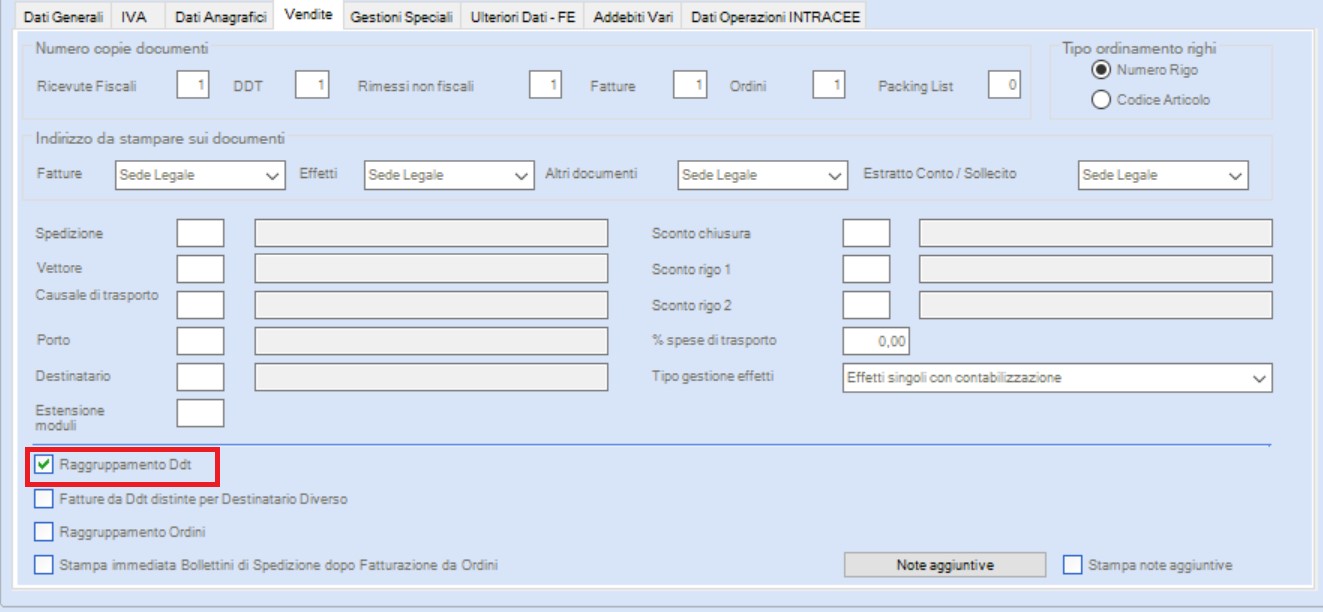Click the Ordini copies field

coord(829,86)
